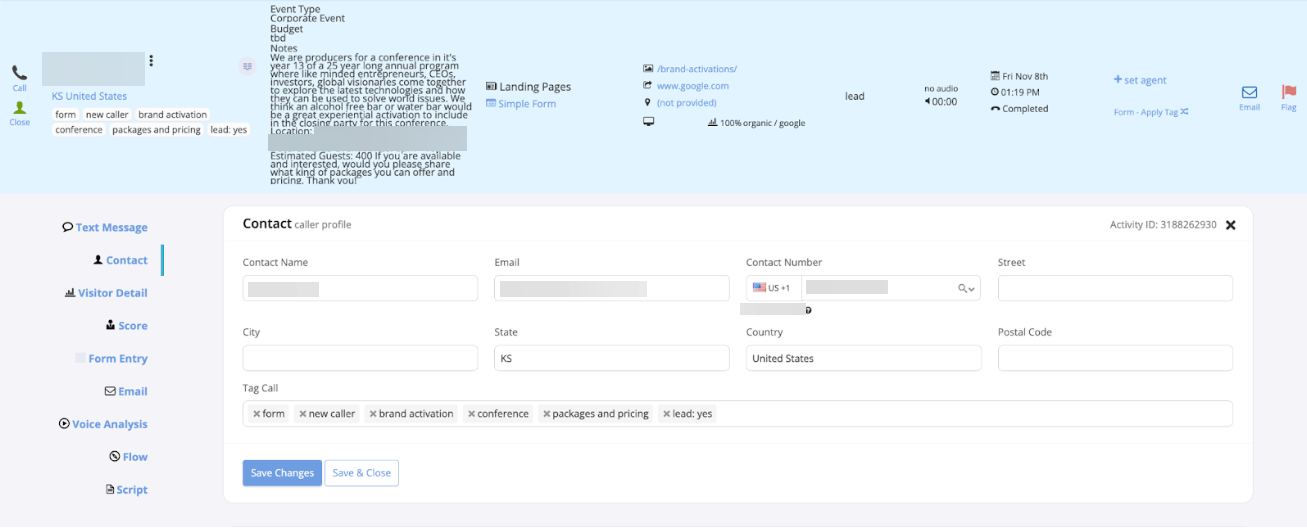Click the Form - Apply Tag link
This screenshot has height=530, width=1307.
coord(1146,112)
